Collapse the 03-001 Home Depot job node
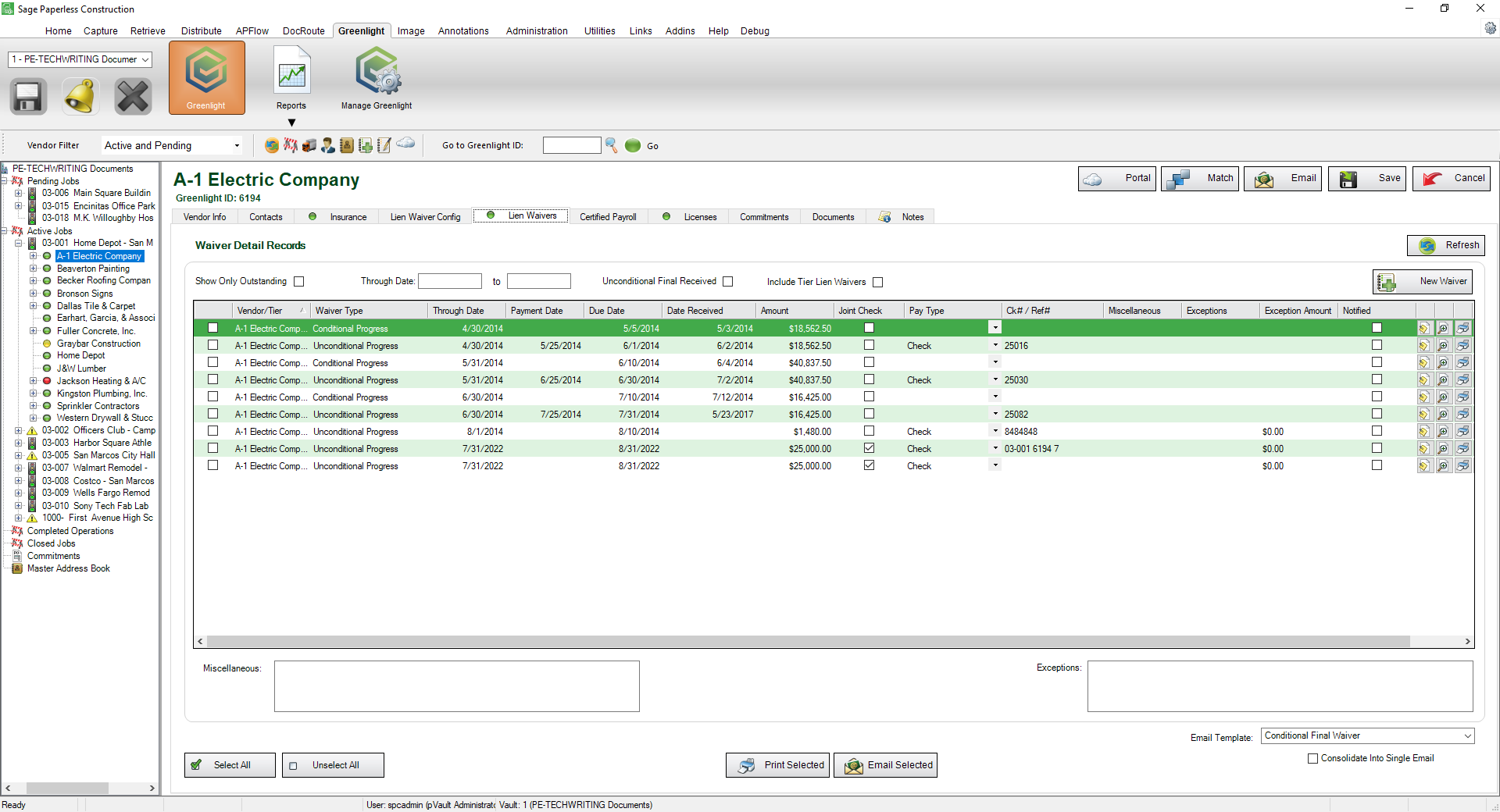This screenshot has width=1500, height=812. pos(18,243)
